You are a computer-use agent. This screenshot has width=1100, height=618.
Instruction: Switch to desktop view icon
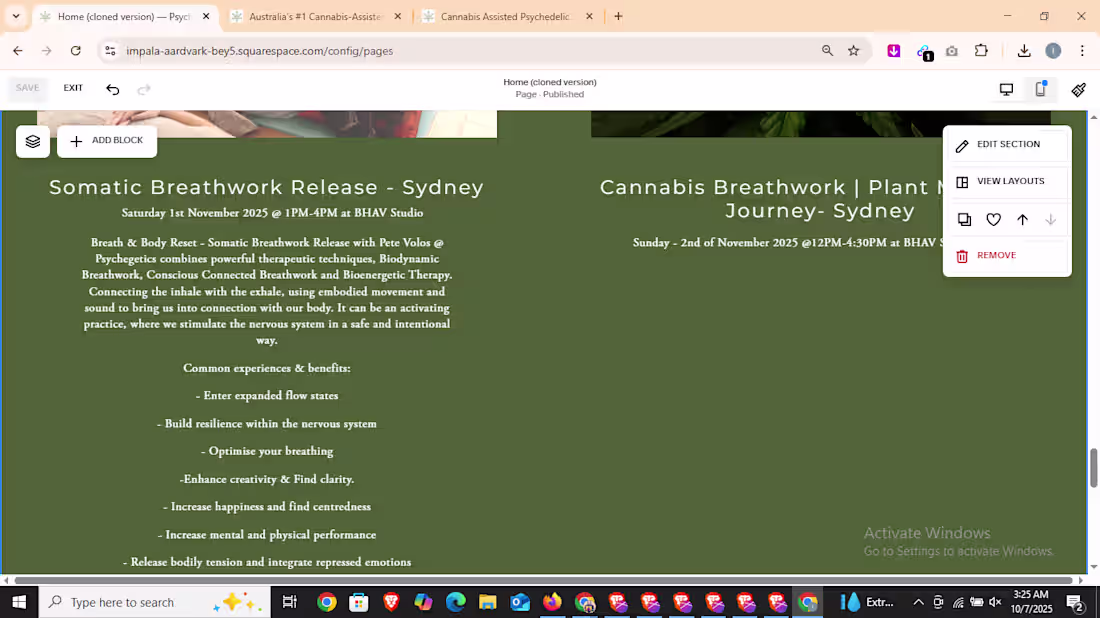pyautogui.click(x=1006, y=89)
